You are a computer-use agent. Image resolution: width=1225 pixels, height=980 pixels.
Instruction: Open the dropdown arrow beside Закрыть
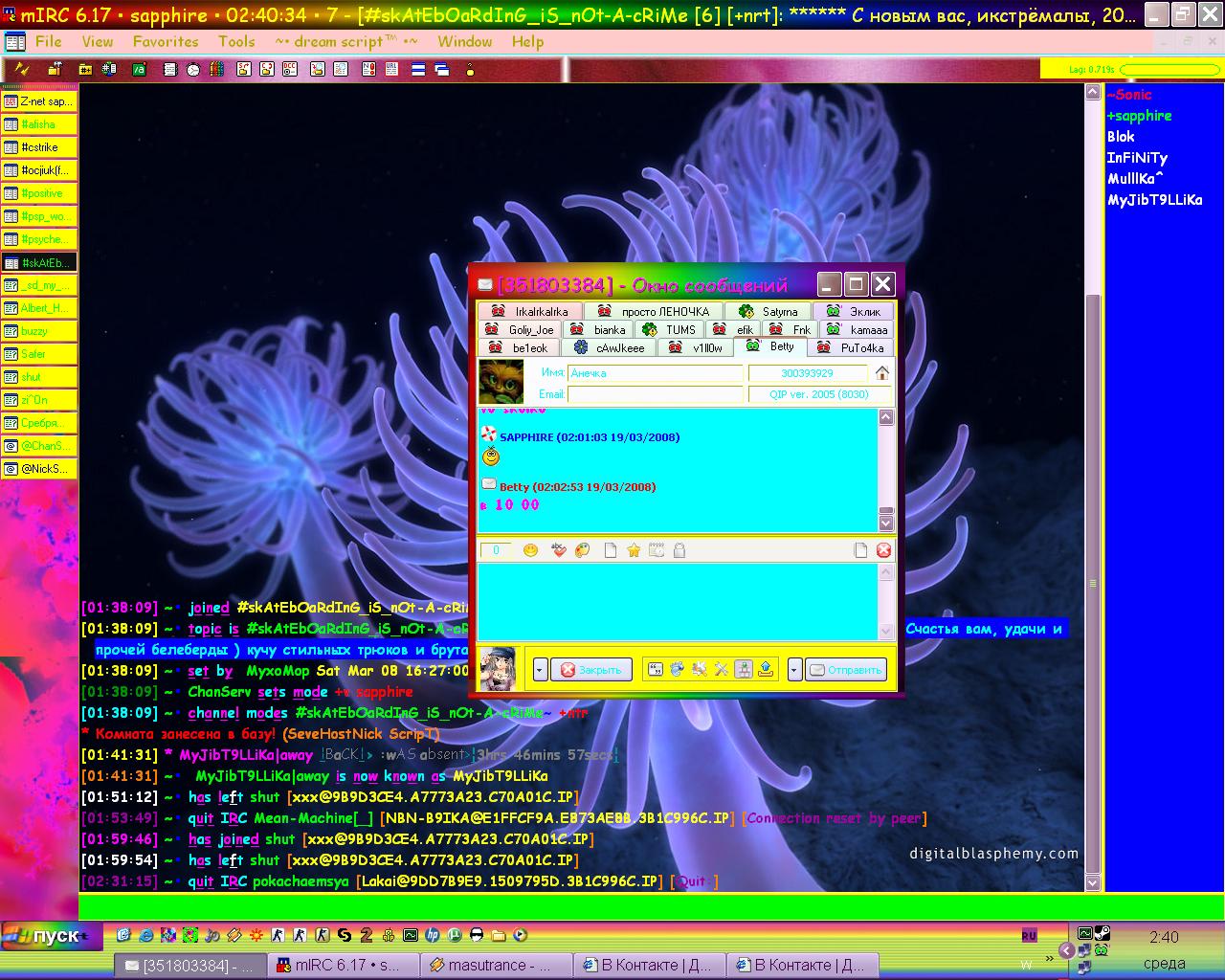(x=540, y=670)
